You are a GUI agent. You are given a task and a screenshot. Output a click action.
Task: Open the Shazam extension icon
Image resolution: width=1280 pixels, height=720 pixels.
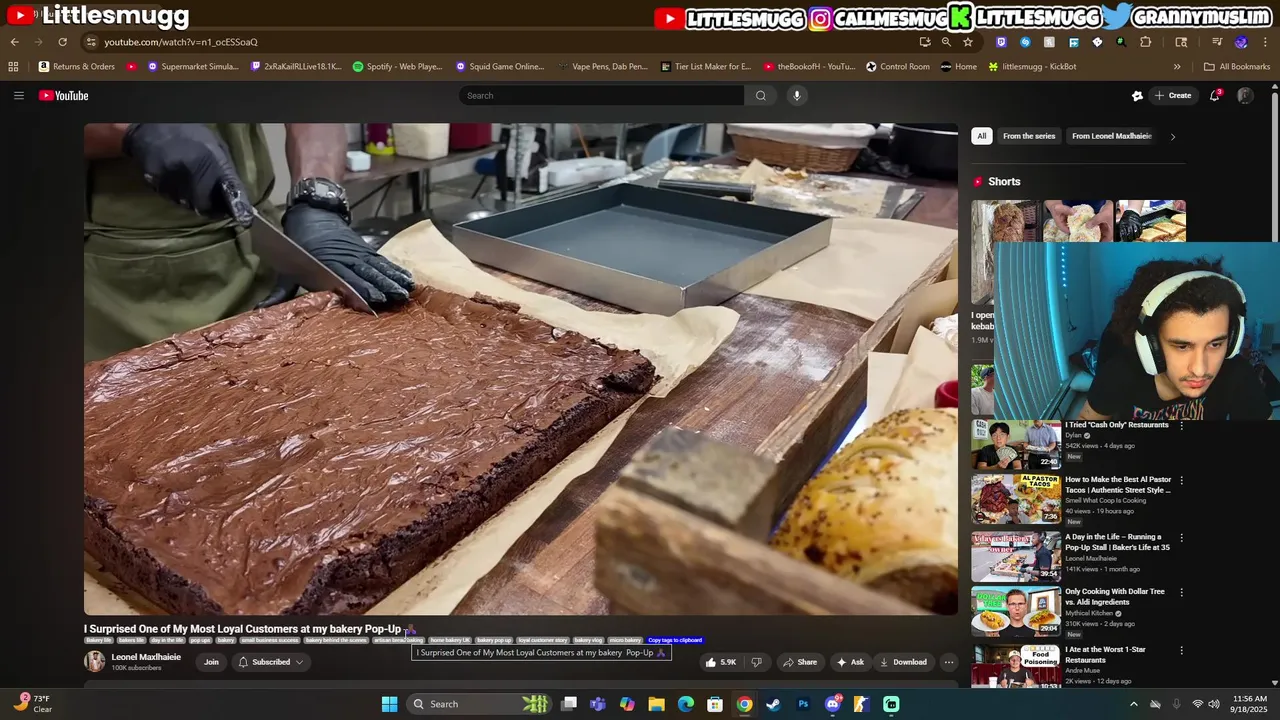pos(1025,42)
